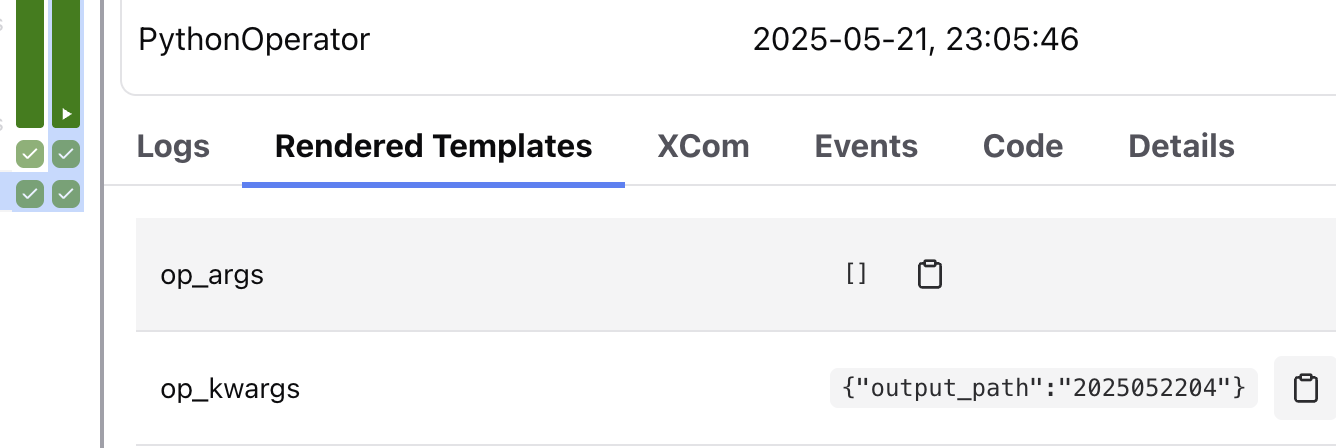Click the op_args row label
Image resolution: width=1336 pixels, height=448 pixels.
[x=212, y=274]
